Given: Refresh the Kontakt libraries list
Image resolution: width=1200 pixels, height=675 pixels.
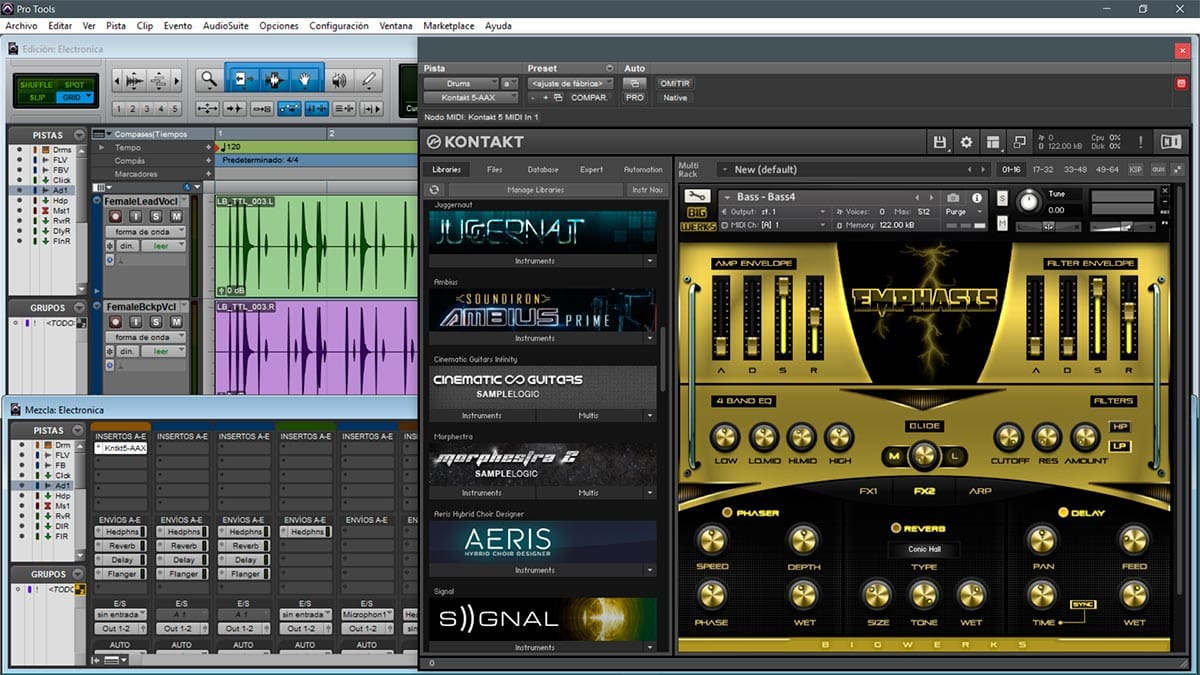Looking at the screenshot, I should pos(434,189).
